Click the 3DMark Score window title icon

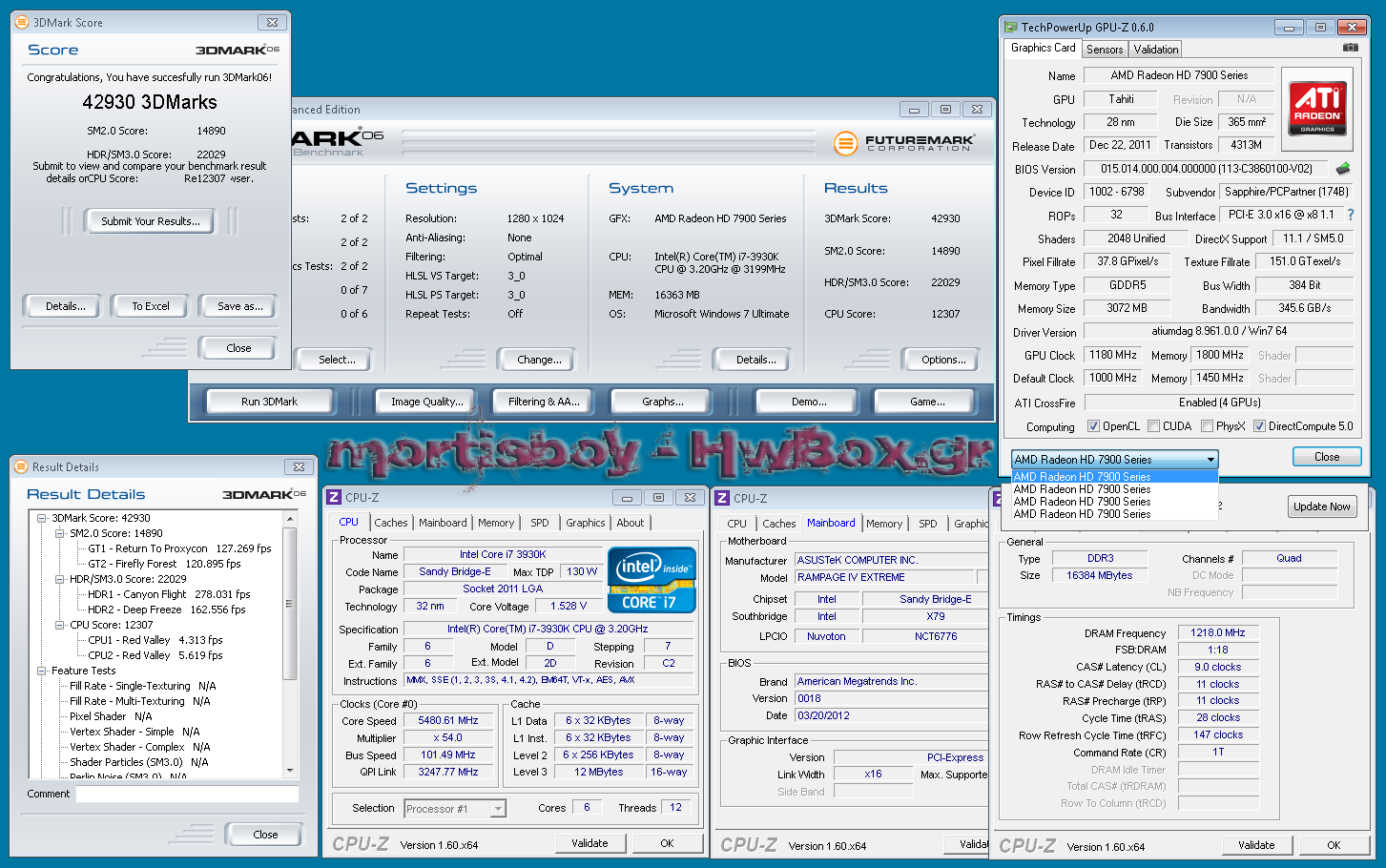tap(22, 22)
